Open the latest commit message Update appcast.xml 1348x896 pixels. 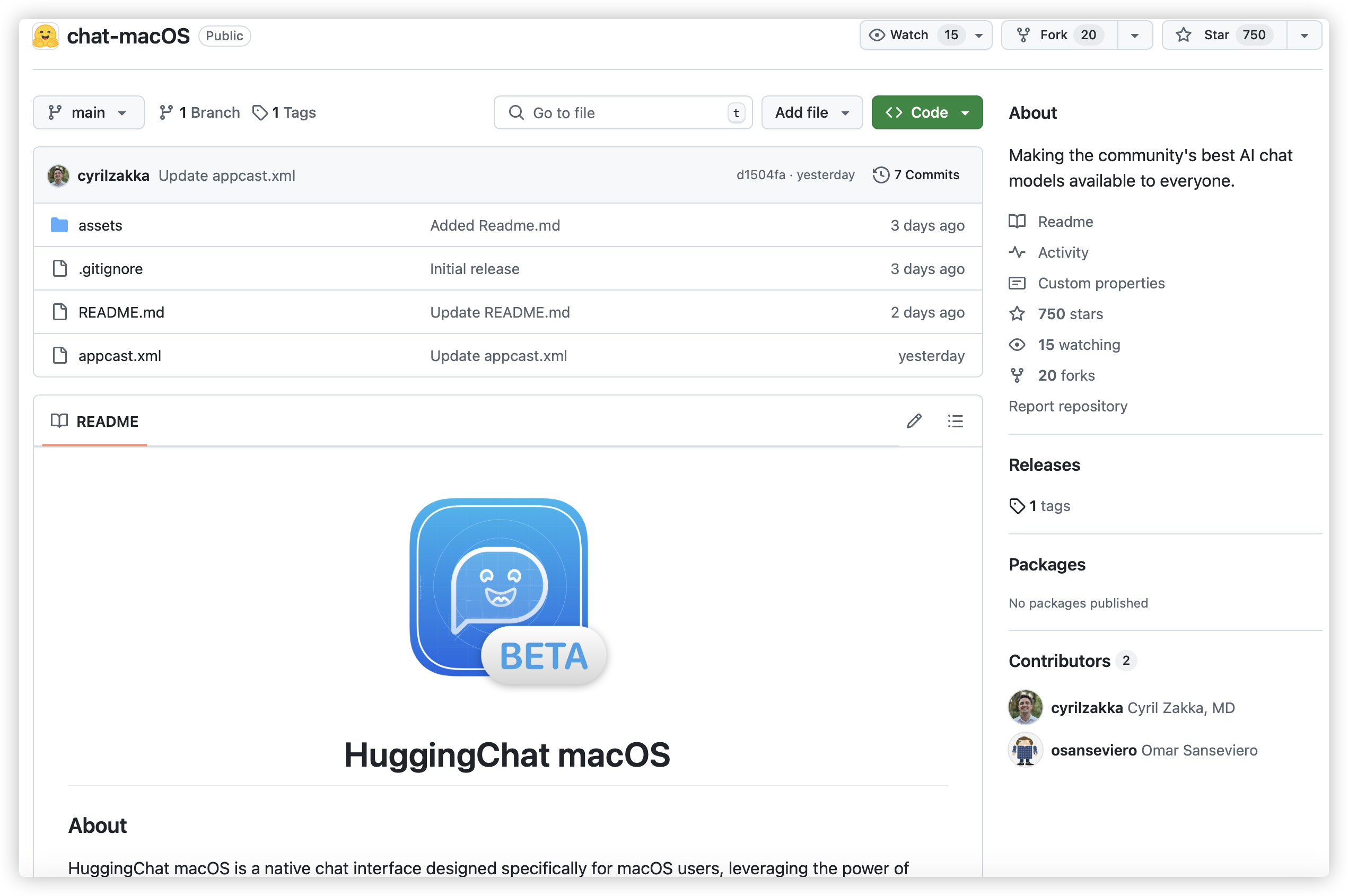(227, 175)
